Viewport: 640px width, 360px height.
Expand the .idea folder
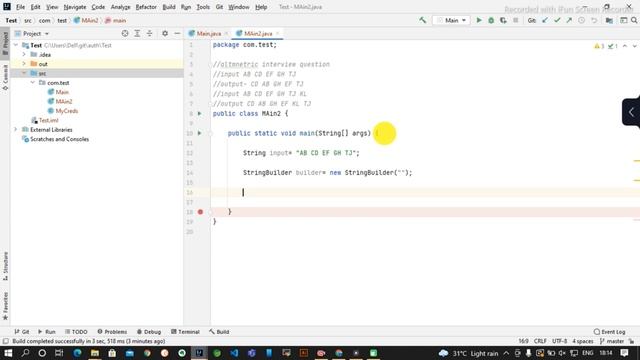pyautogui.click(x=24, y=54)
